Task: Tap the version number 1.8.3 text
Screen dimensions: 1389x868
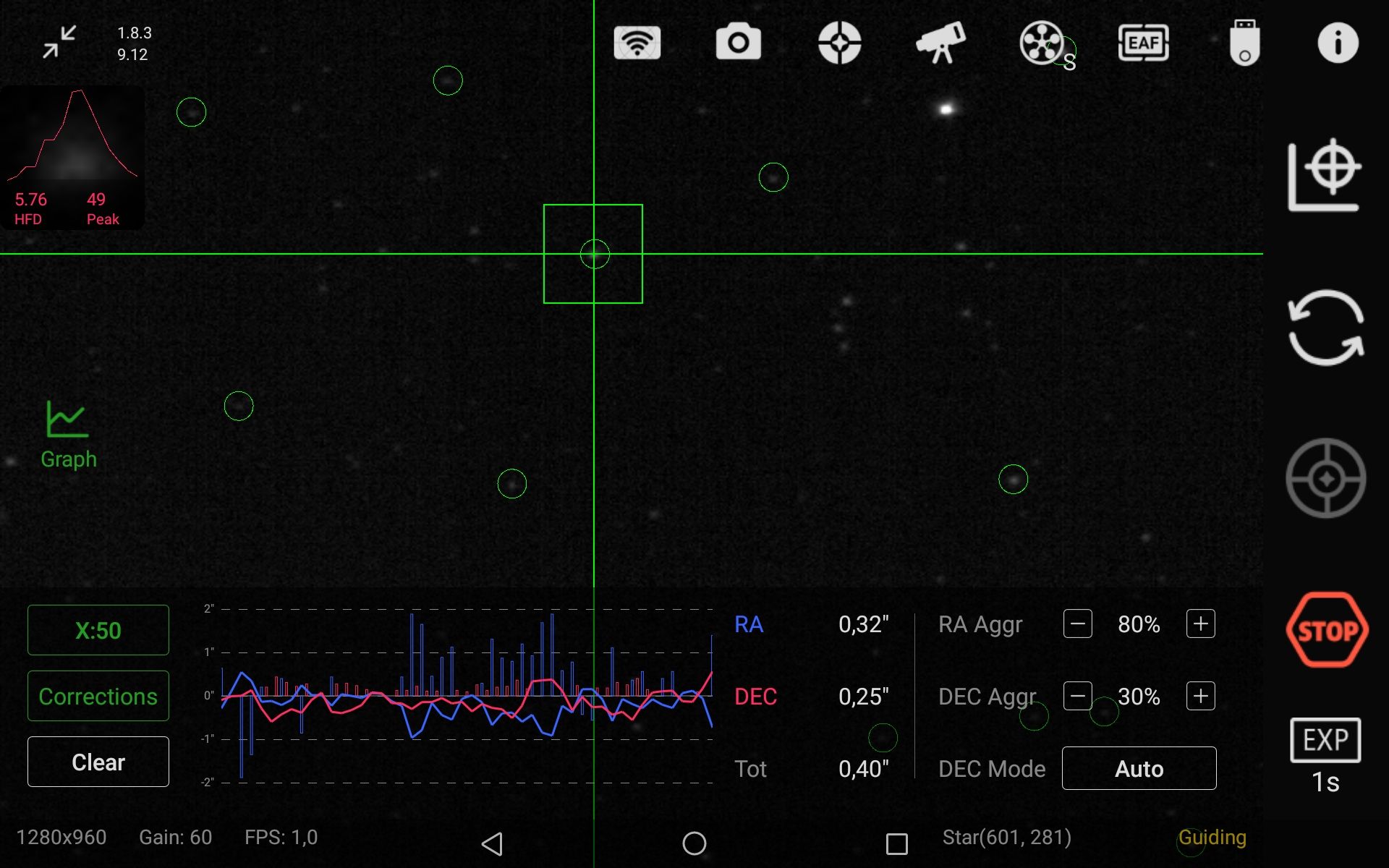Action: 135,33
